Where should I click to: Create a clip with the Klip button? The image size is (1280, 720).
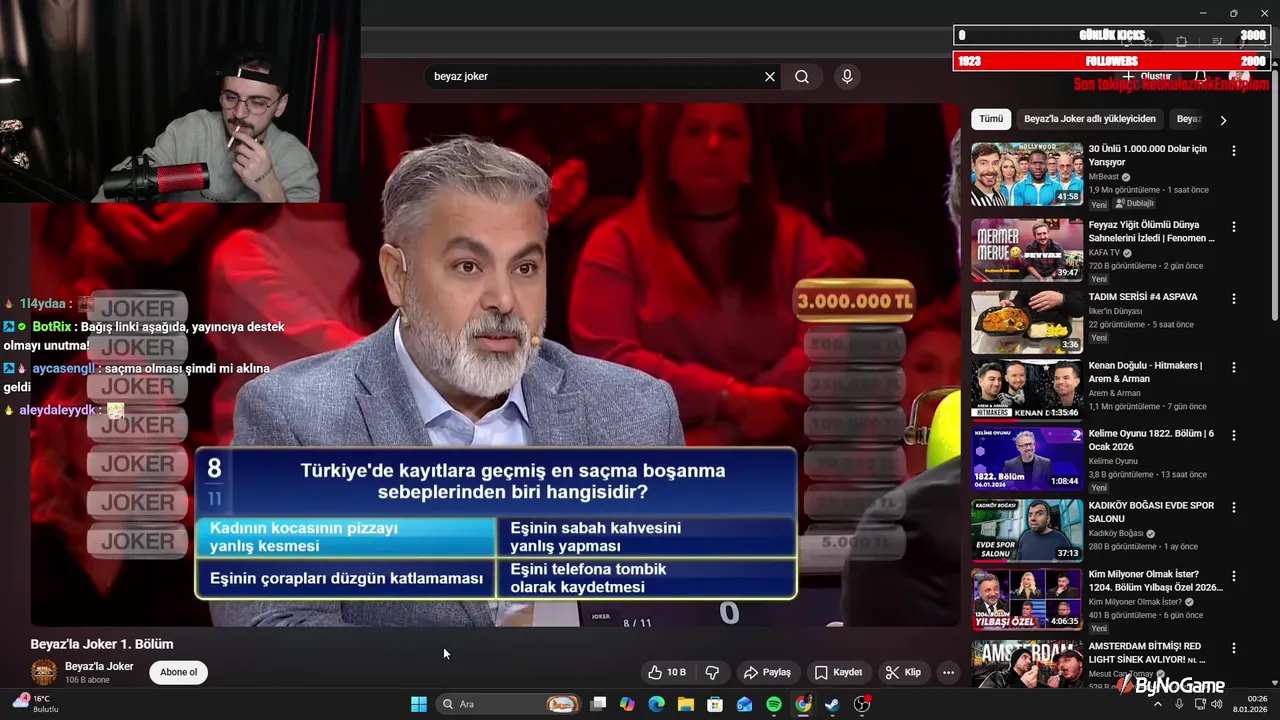pyautogui.click(x=903, y=672)
